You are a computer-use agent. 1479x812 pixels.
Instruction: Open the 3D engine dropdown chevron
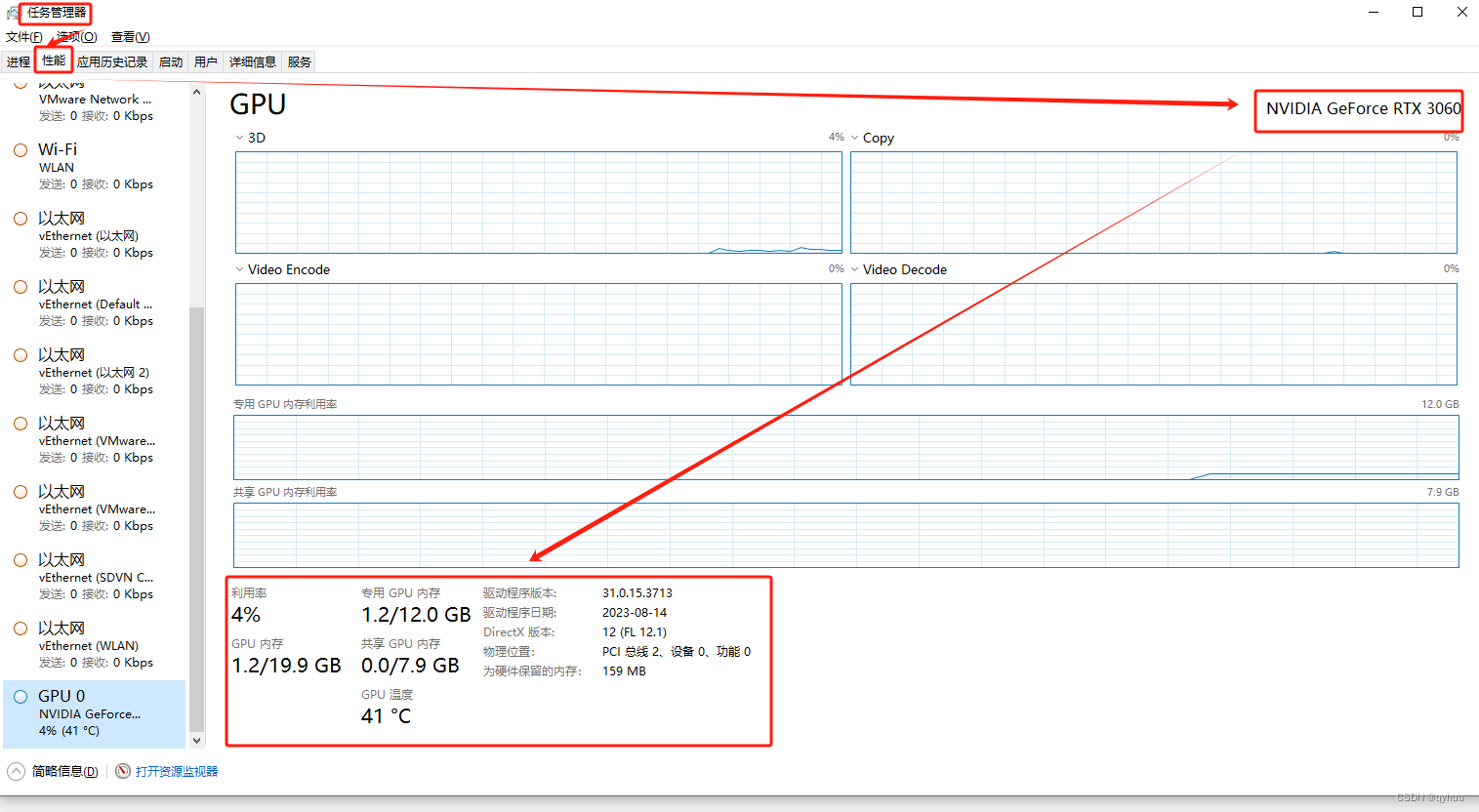click(x=239, y=138)
